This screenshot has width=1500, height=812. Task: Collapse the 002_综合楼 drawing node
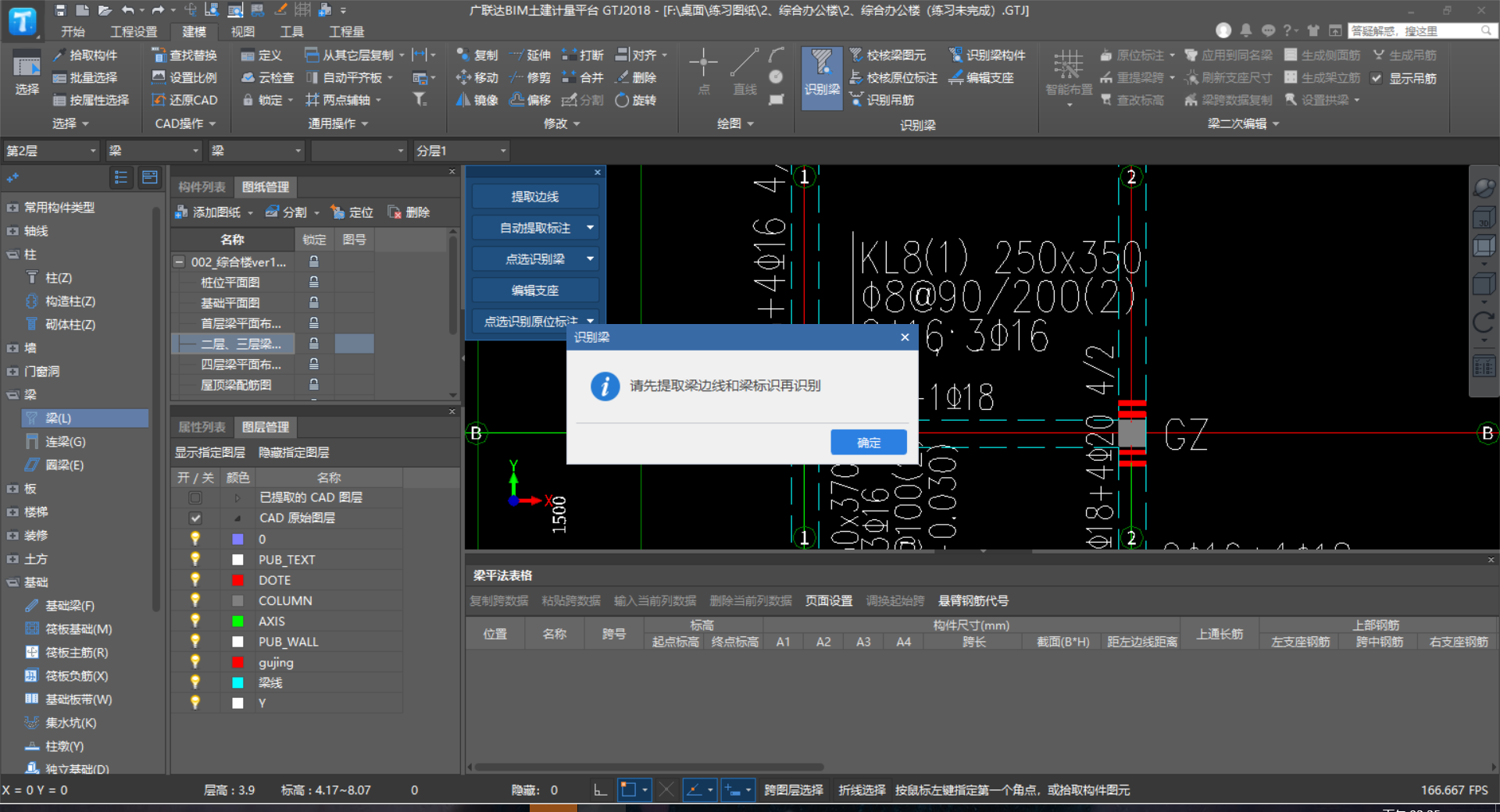(179, 262)
